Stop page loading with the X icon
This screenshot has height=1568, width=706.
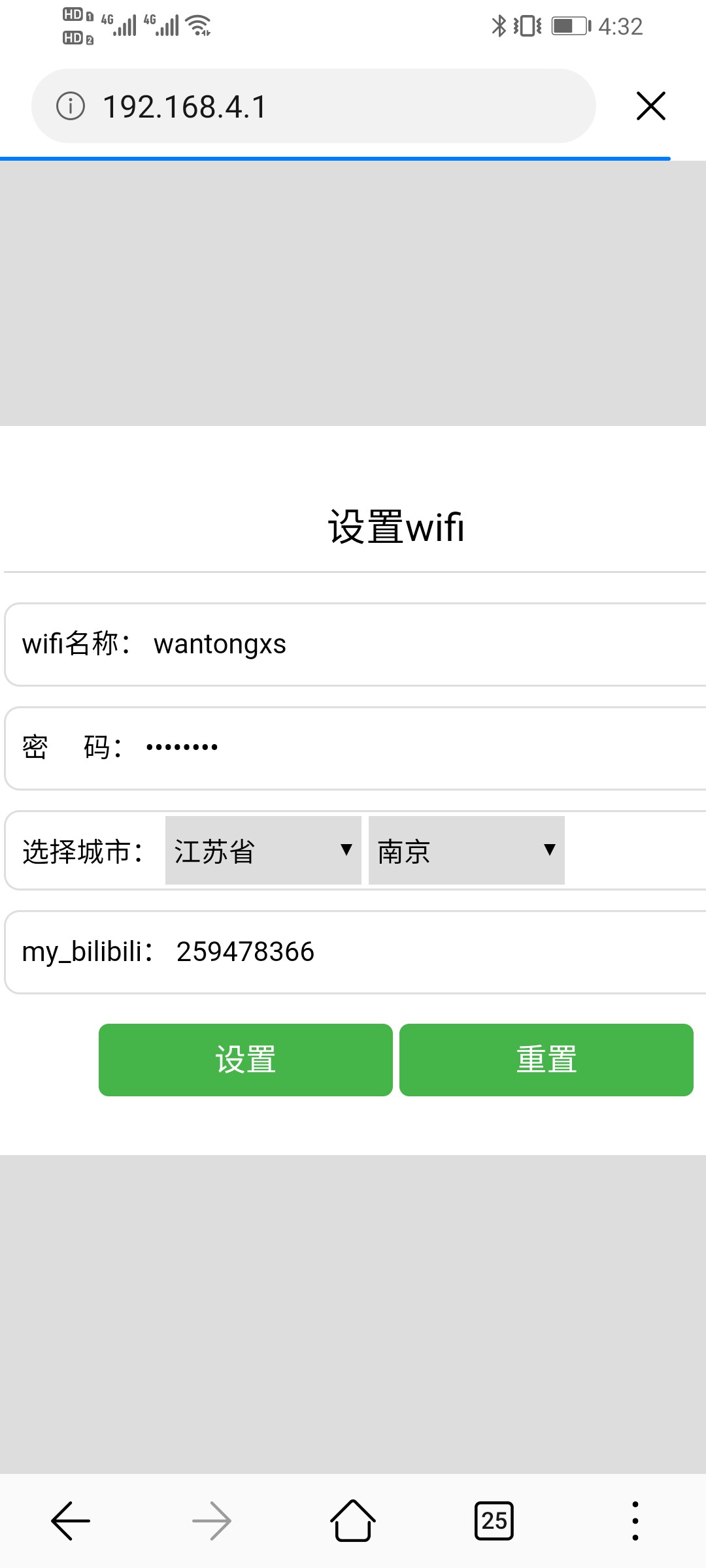[x=650, y=106]
